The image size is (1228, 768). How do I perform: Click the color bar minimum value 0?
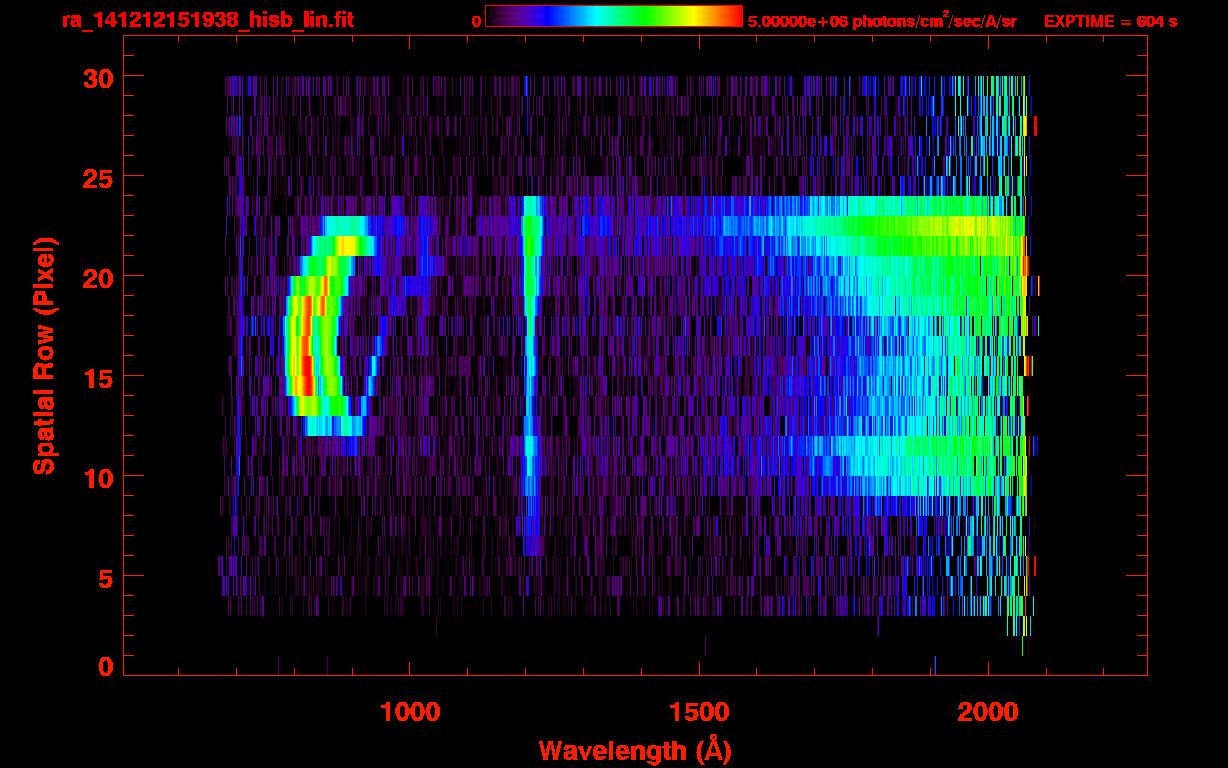pos(476,21)
